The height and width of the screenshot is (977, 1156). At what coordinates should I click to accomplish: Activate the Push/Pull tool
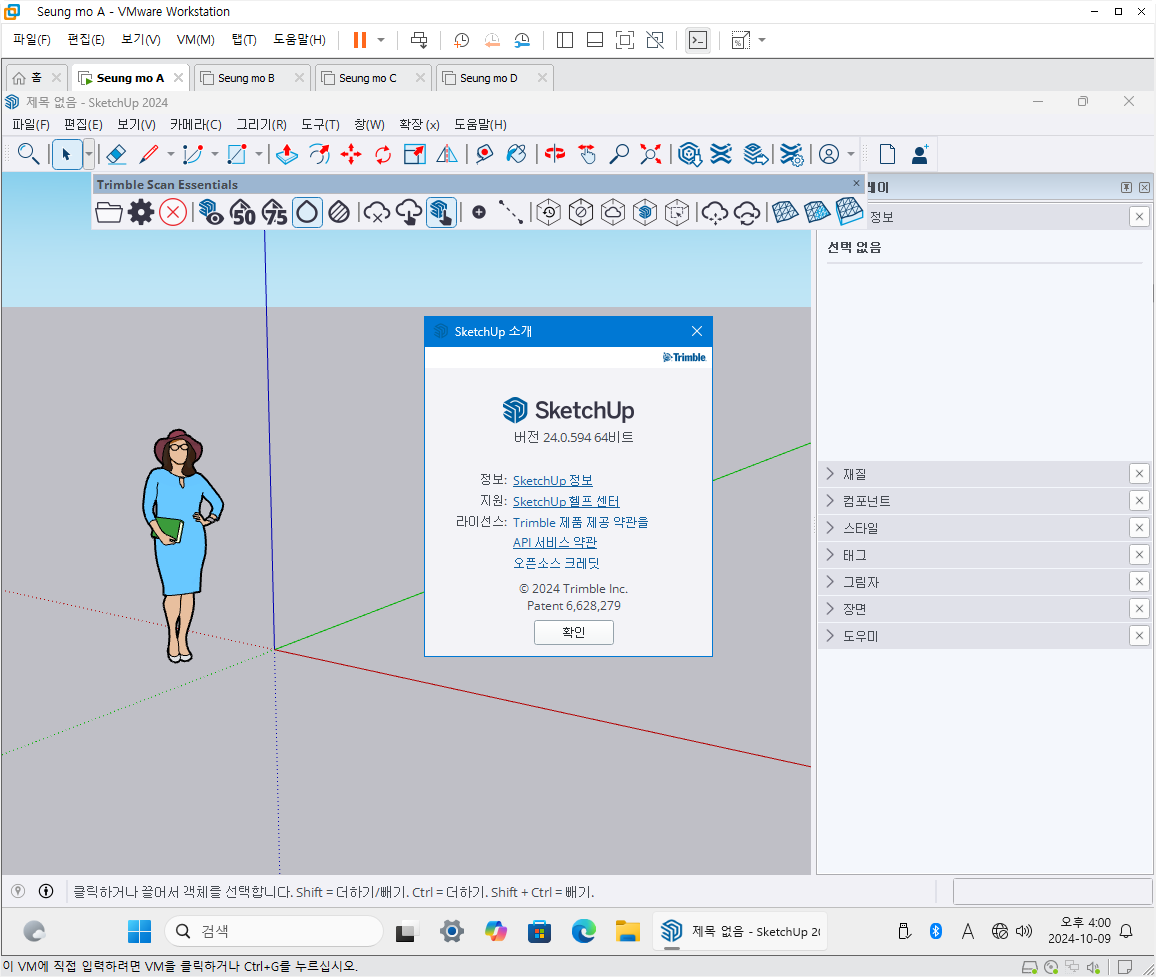pos(287,154)
